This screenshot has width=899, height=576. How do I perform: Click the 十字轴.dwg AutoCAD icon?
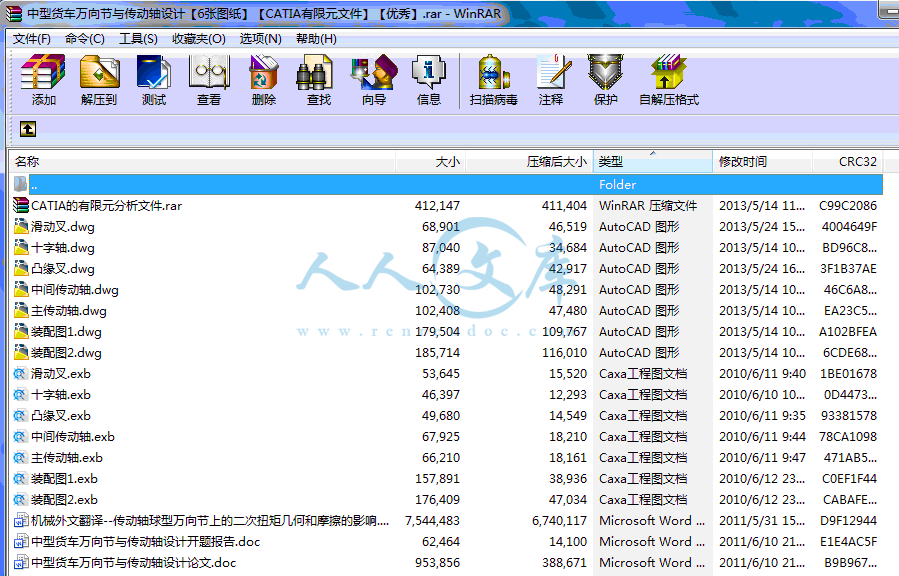click(x=21, y=248)
